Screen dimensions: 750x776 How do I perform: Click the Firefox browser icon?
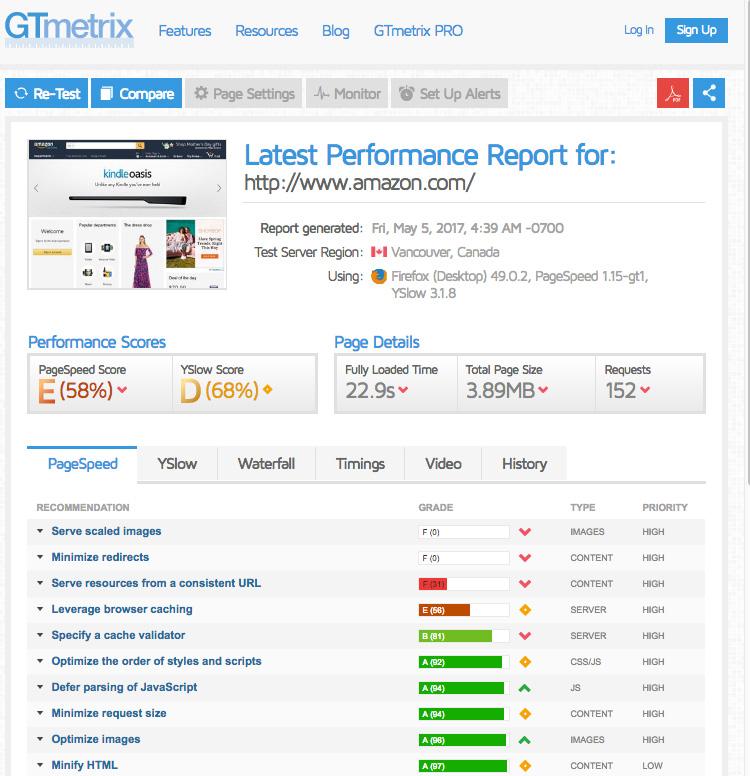[x=379, y=276]
